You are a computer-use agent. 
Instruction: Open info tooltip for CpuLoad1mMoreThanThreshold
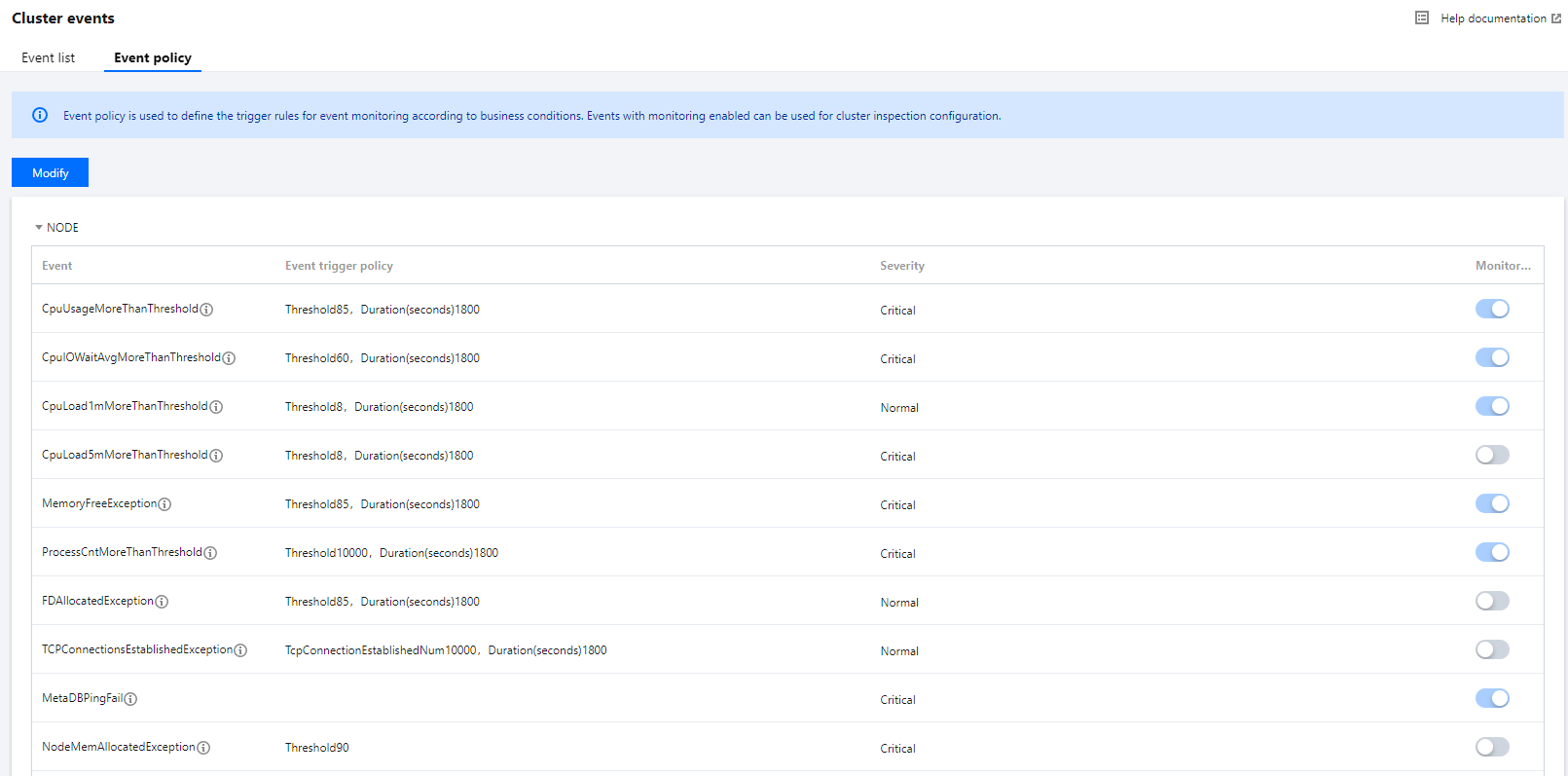(216, 407)
